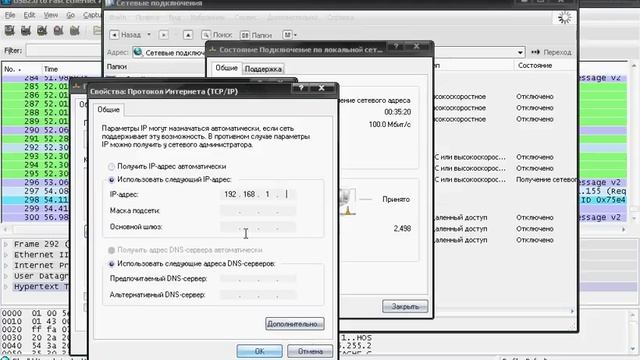Click Wireshark's list capture interfaces toolbar icon
The height and width of the screenshot is (360, 640).
9,31
